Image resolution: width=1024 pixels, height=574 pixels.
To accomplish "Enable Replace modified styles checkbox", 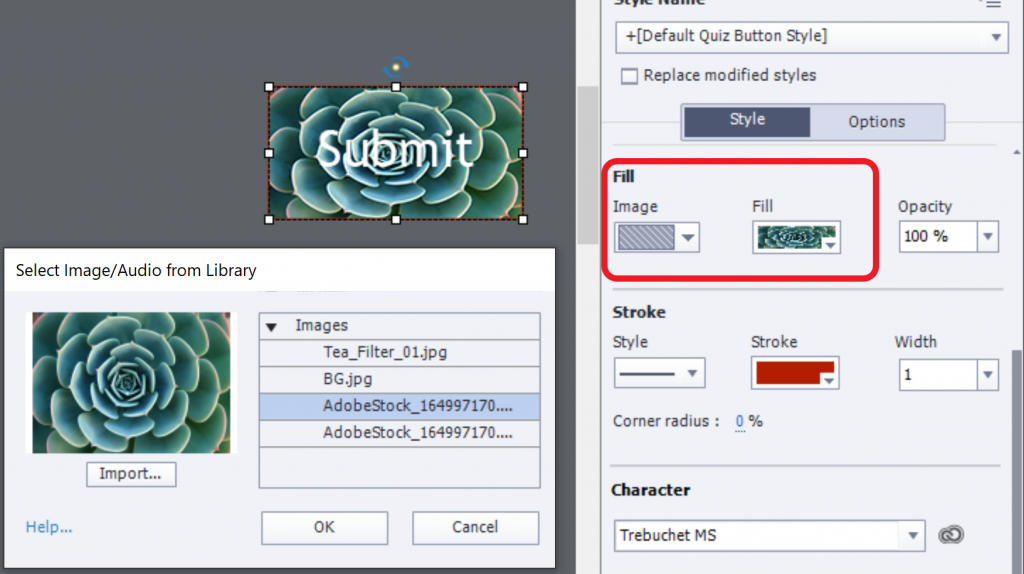I will 629,76.
